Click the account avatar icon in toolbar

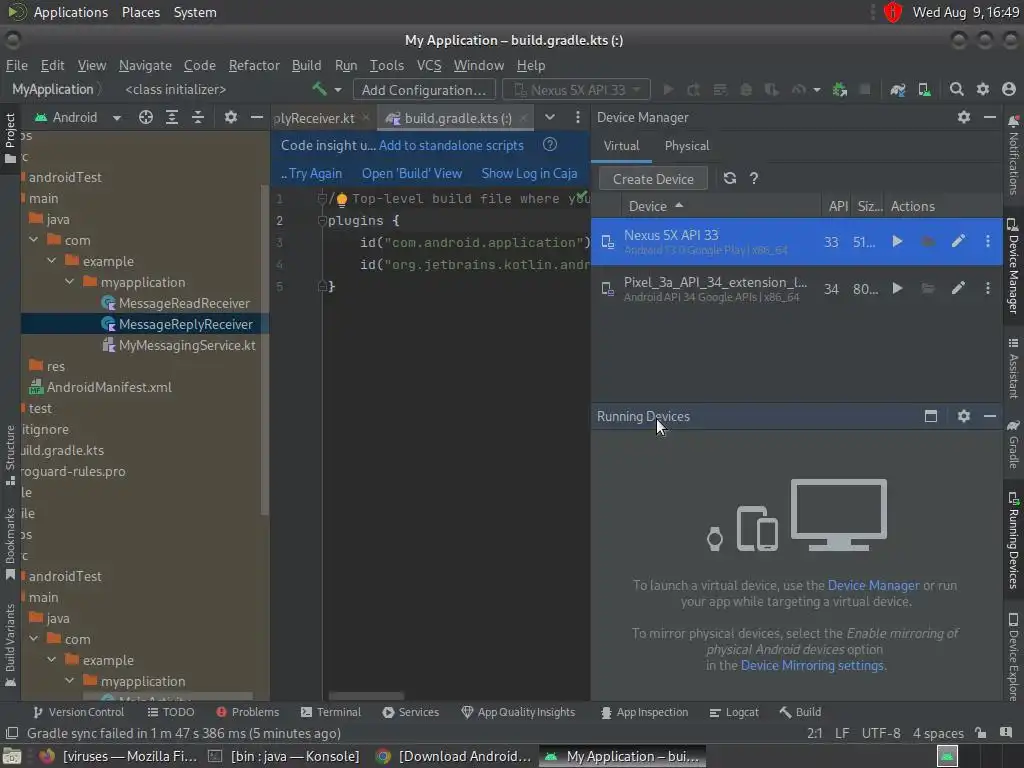[1009, 89]
